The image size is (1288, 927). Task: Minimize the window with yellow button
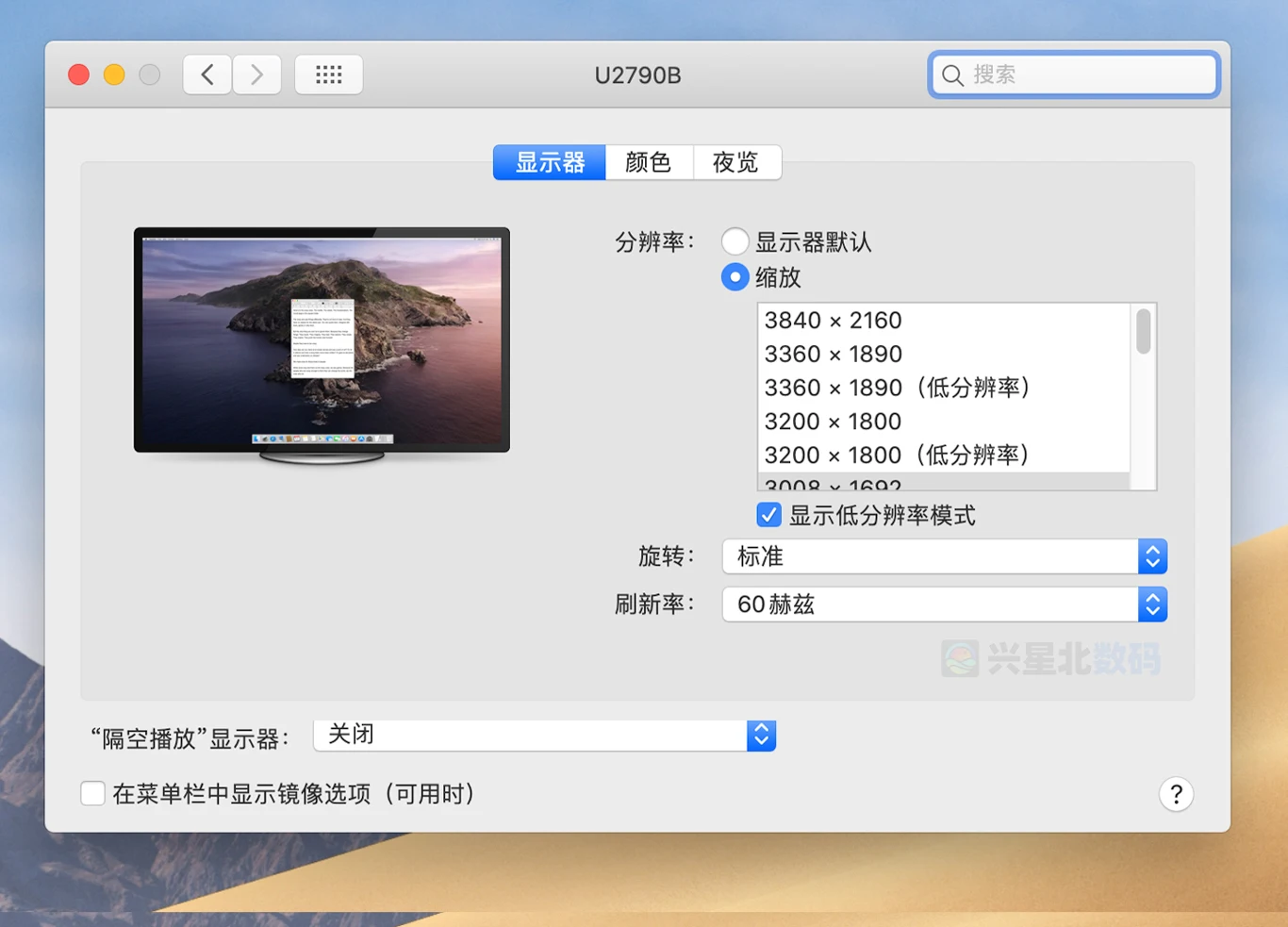[x=114, y=74]
